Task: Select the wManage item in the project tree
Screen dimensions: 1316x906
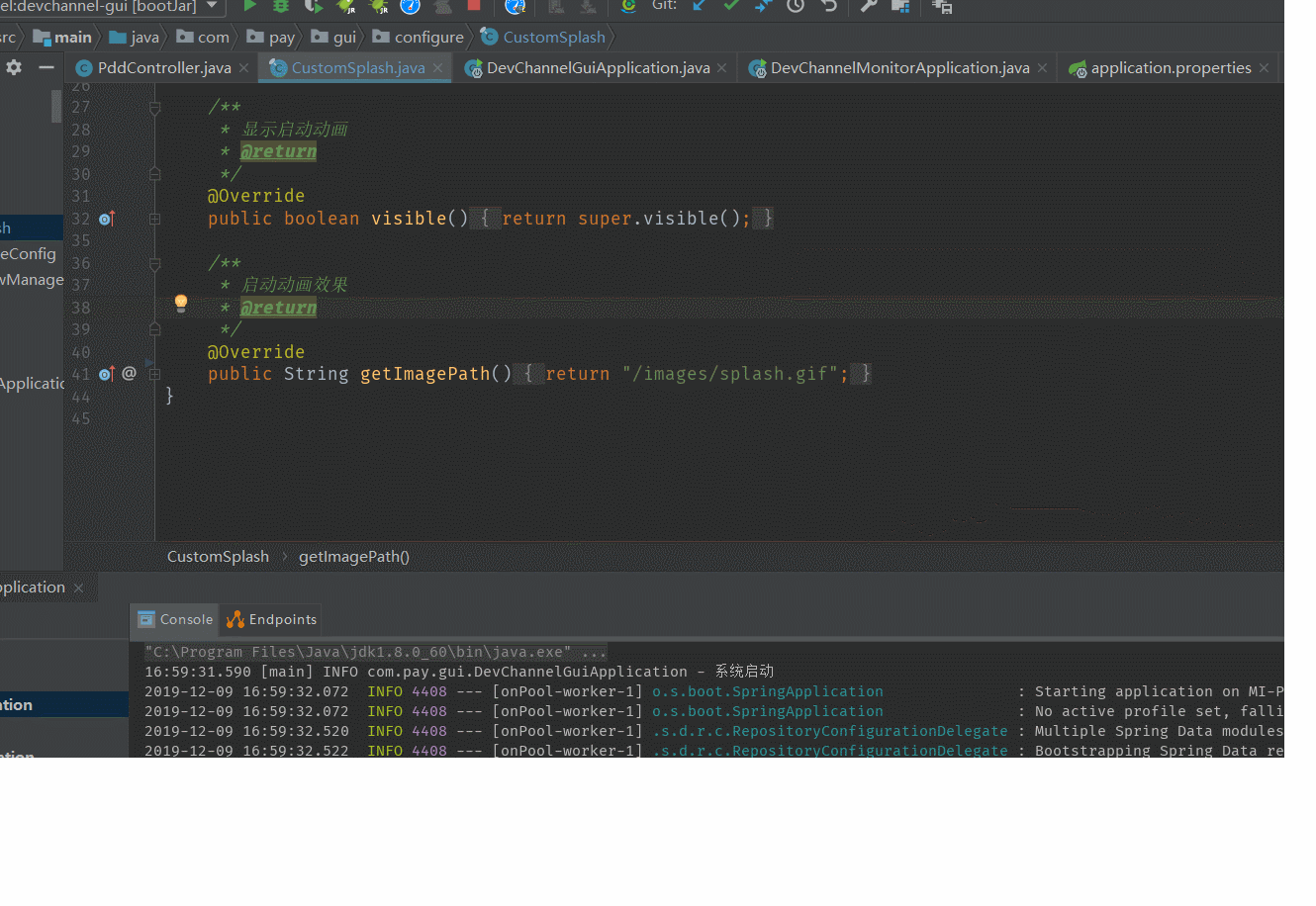Action: [32, 280]
